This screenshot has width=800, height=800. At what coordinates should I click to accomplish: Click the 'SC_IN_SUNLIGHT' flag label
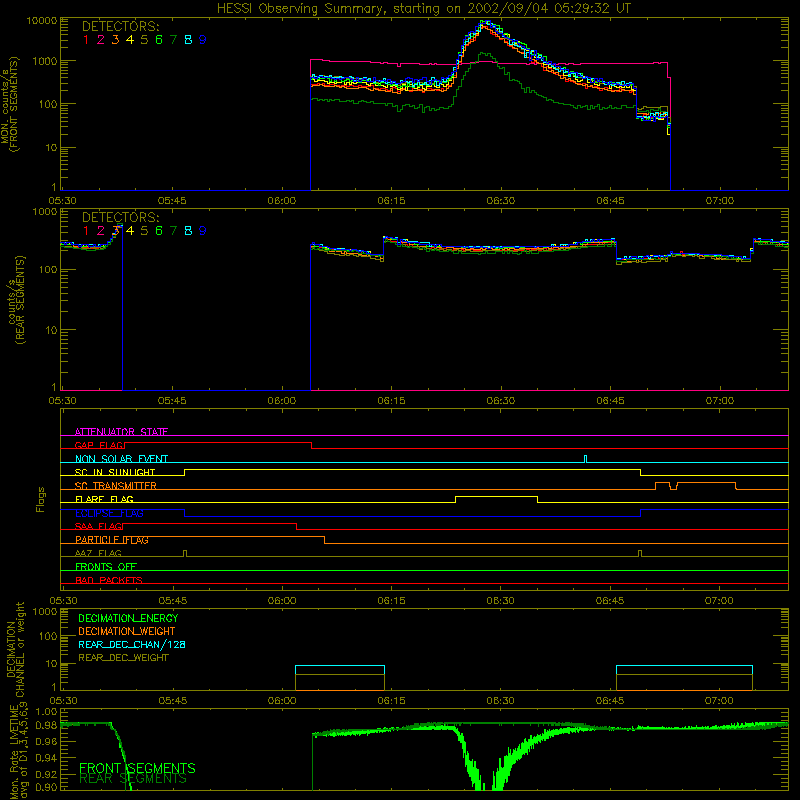115,472
